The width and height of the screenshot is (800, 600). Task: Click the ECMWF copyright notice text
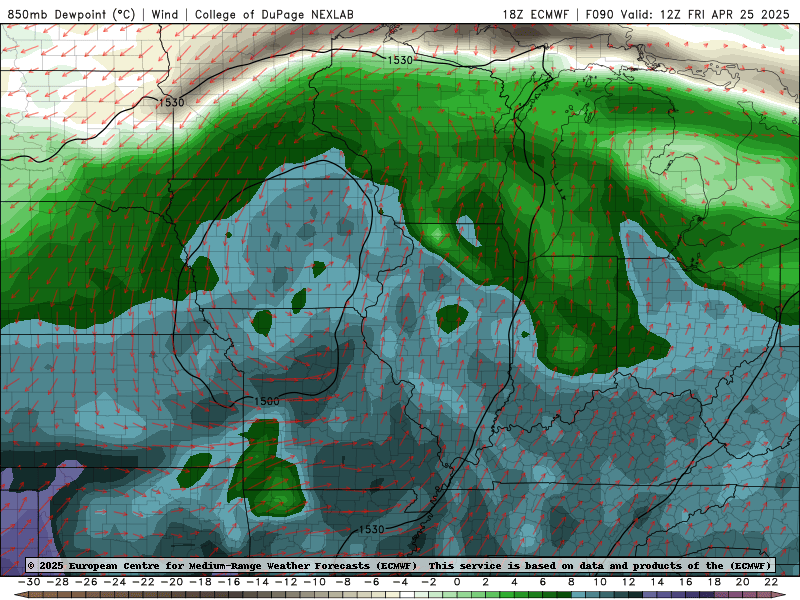399,565
